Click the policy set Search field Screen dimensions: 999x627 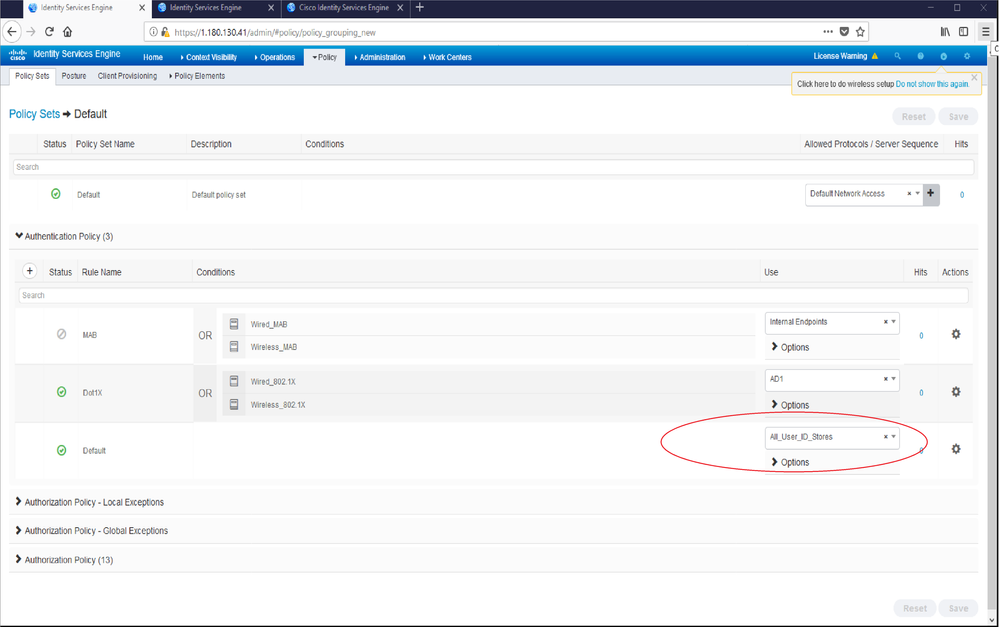493,167
